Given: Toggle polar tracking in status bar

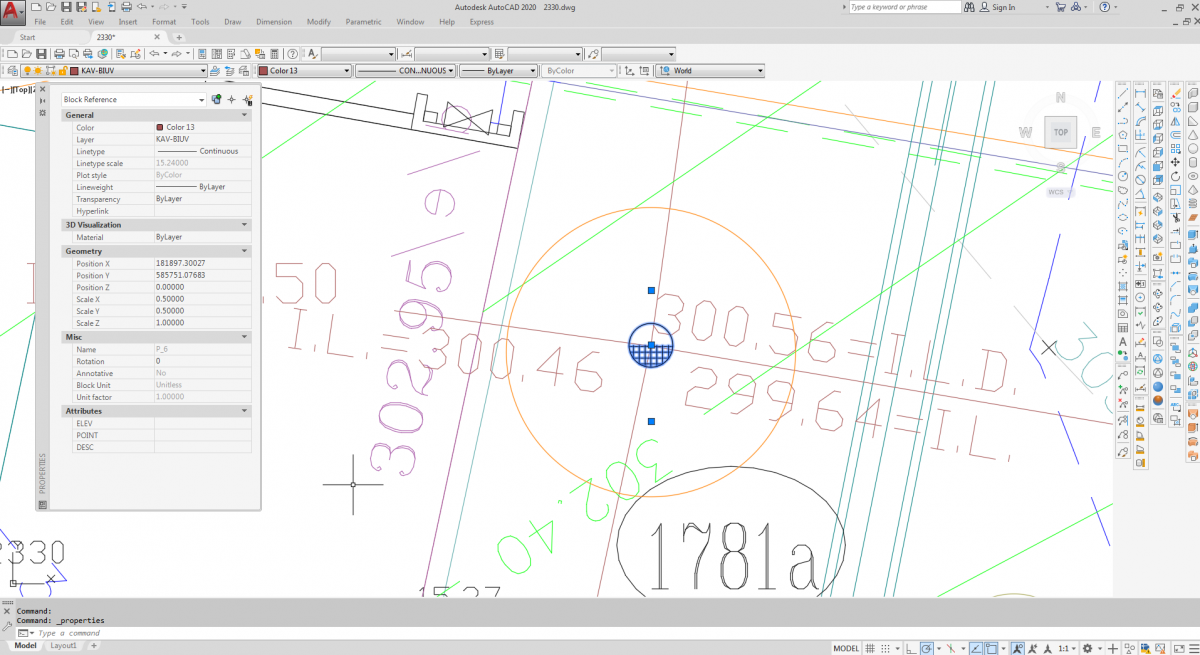Looking at the screenshot, I should (926, 647).
